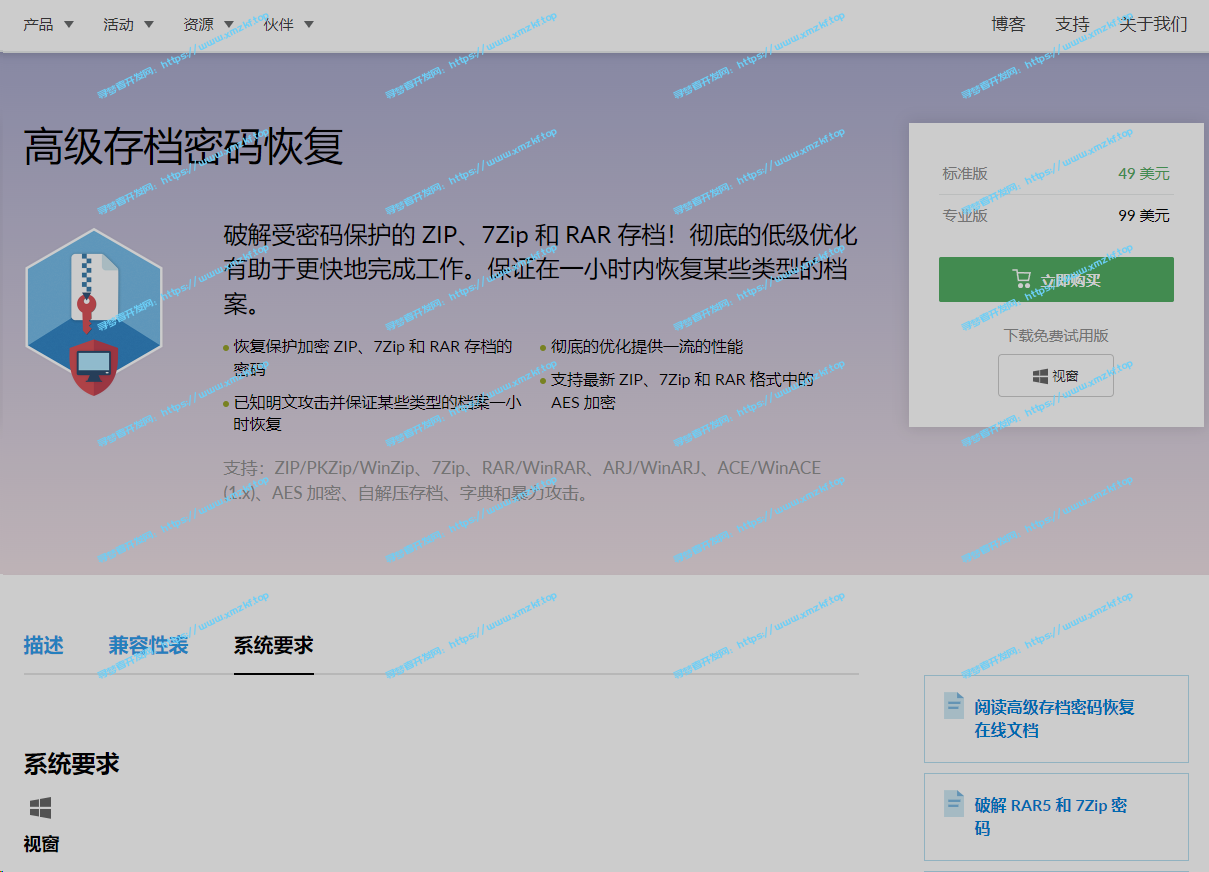
Task: Open 阅读高级存档密码恢复在线文档 link
Action: pos(1055,718)
